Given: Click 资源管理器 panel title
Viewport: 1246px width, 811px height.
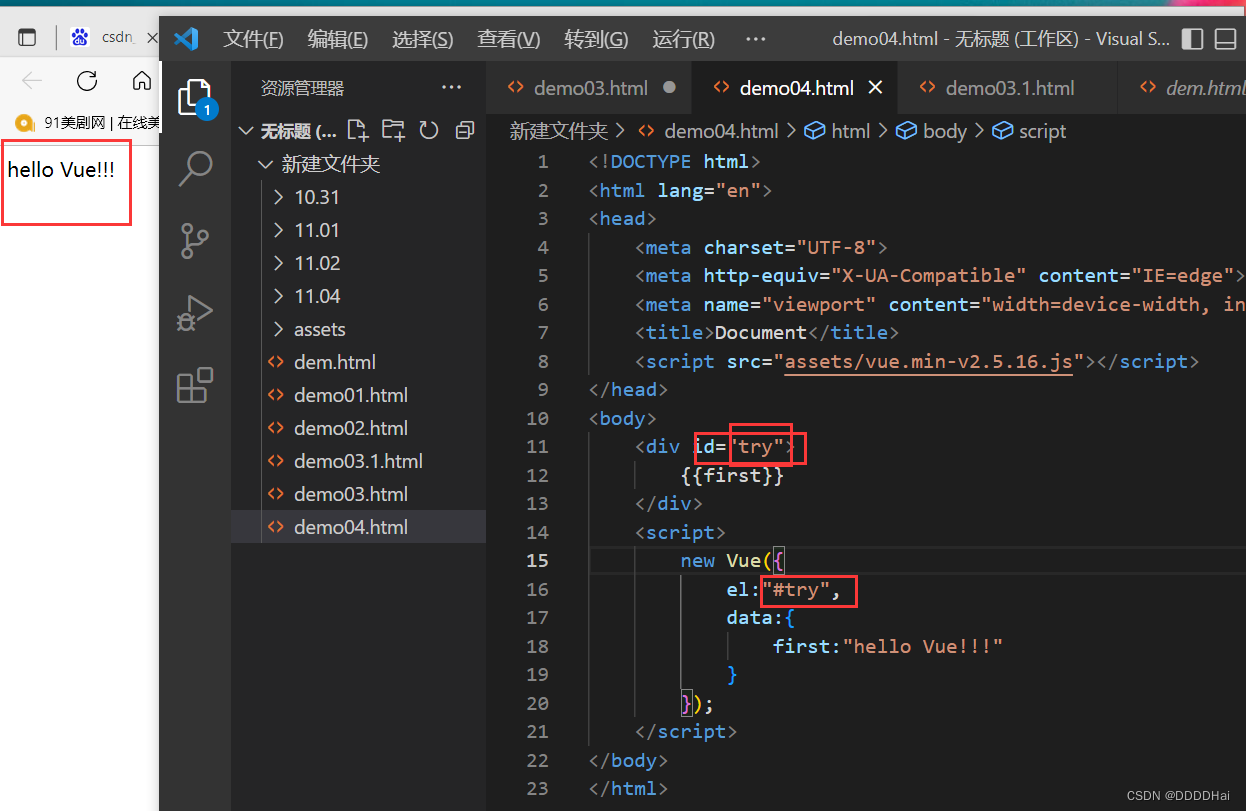Looking at the screenshot, I should [x=302, y=88].
